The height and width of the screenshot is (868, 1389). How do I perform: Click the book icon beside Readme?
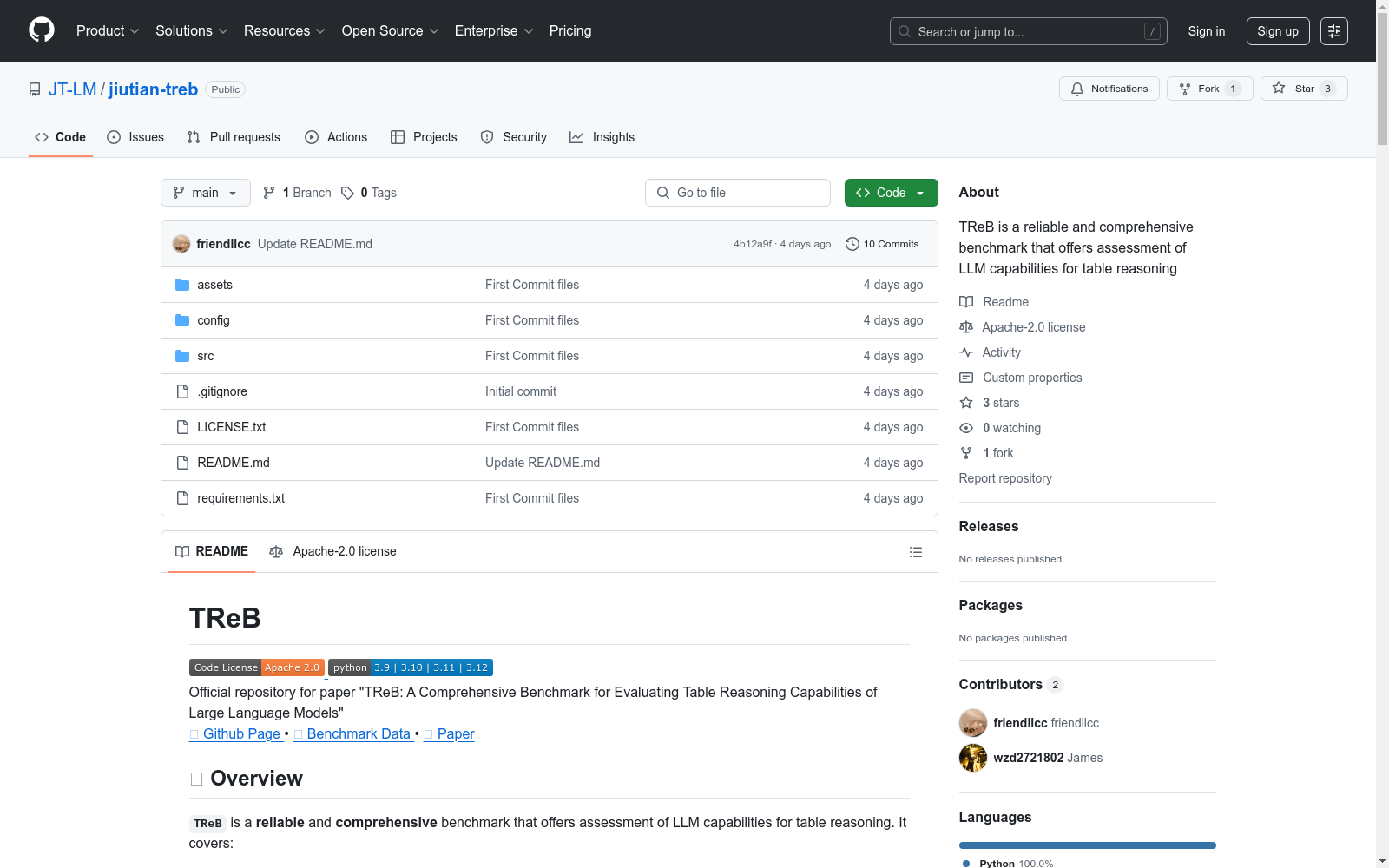tap(966, 302)
